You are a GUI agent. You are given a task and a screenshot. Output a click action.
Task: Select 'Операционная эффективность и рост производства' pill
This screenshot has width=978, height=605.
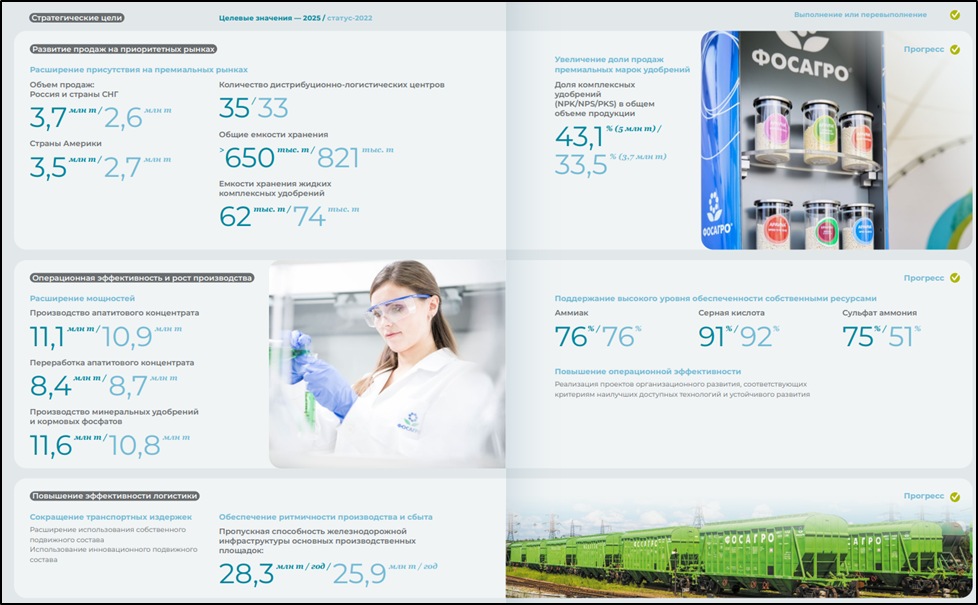(142, 278)
